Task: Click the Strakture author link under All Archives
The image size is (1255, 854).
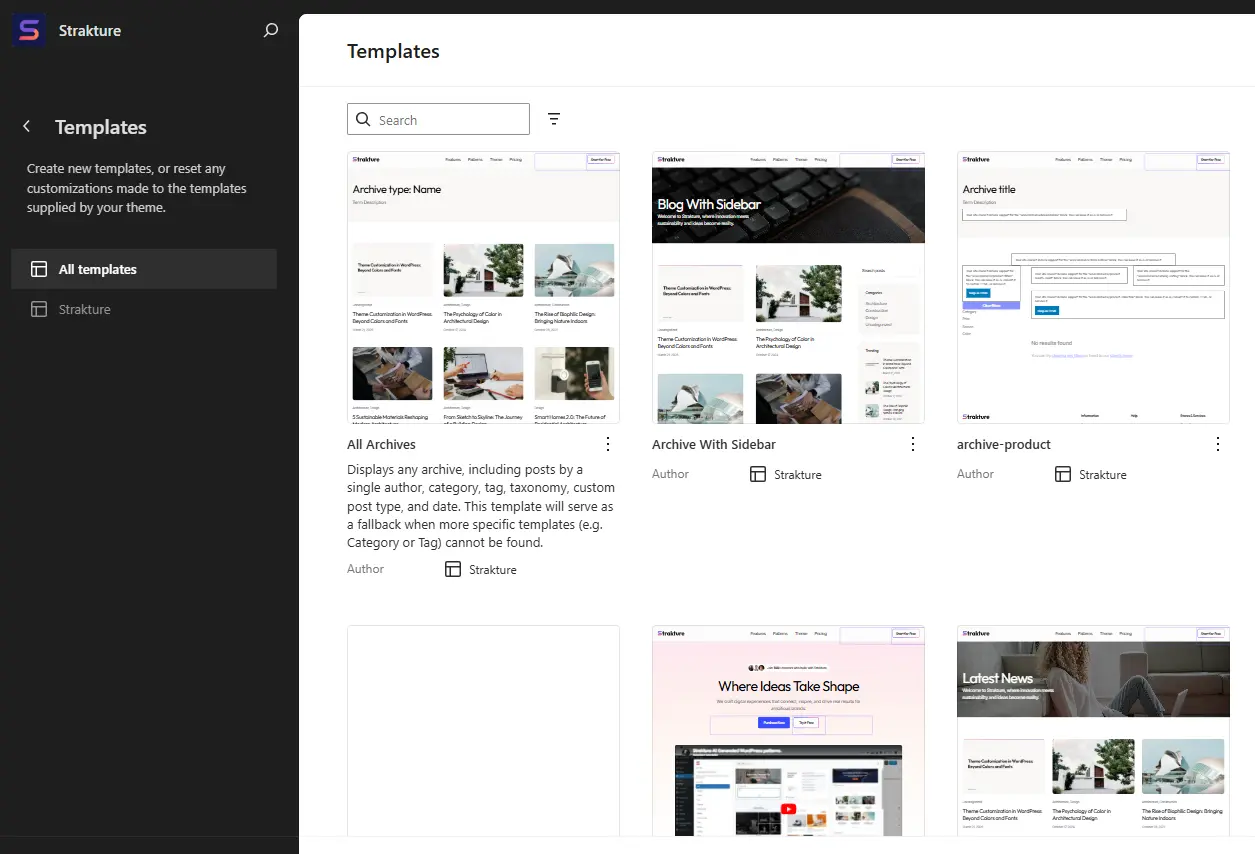Action: click(x=492, y=569)
